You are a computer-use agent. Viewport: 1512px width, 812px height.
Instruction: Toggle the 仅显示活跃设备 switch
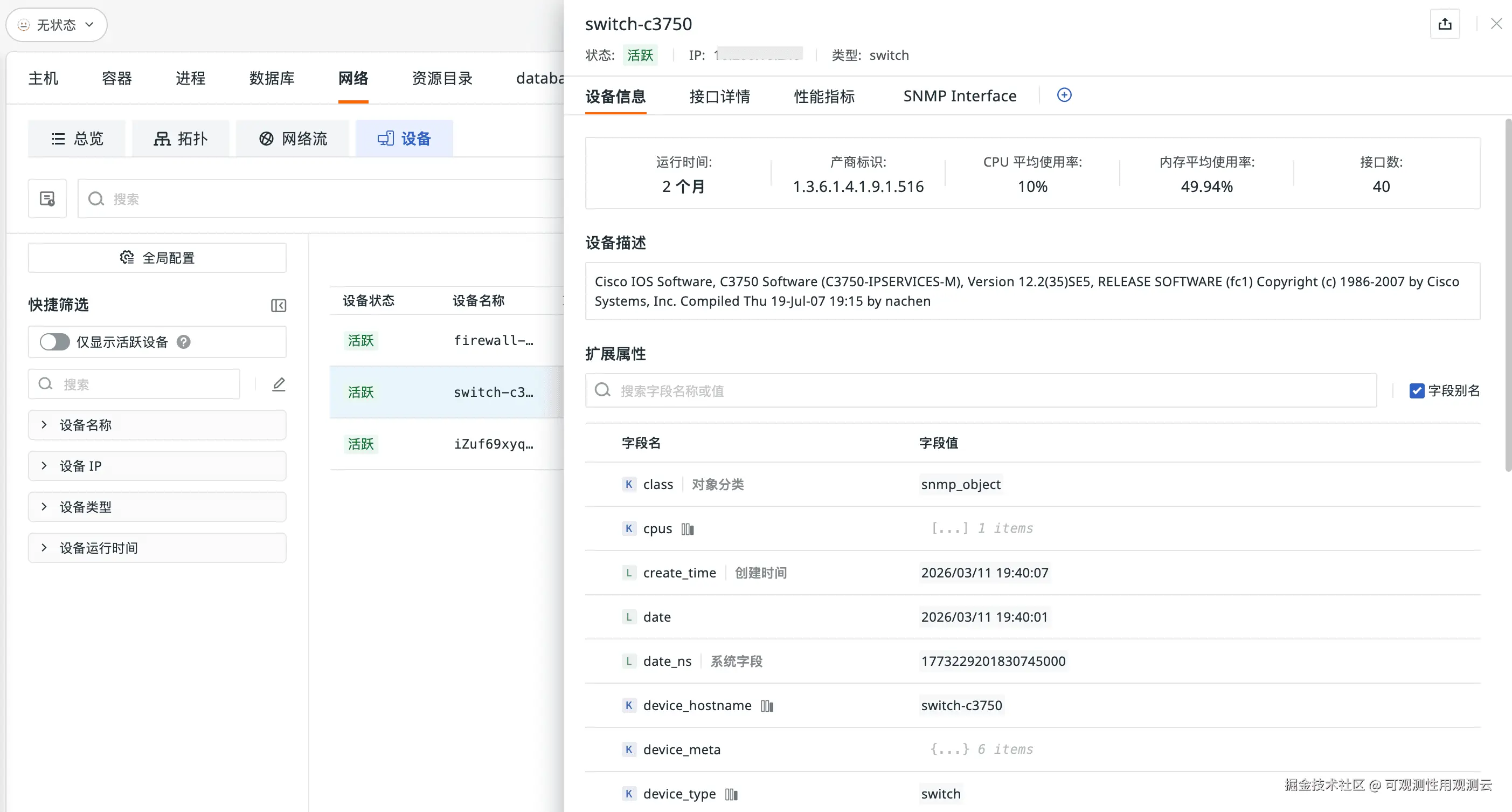click(x=54, y=342)
